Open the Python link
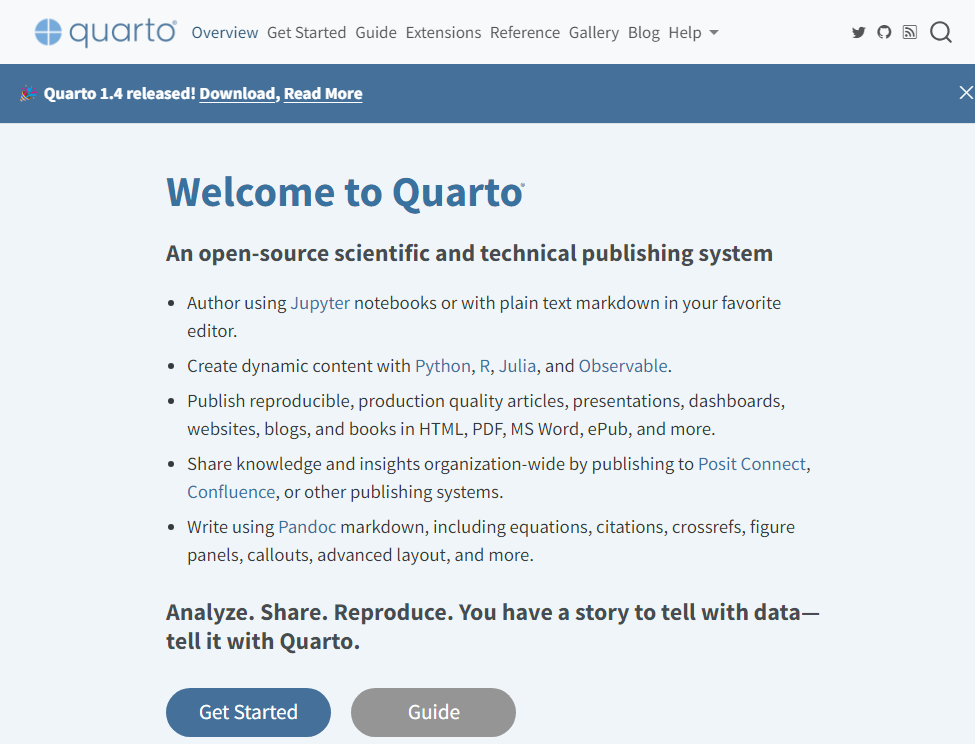Viewport: 975px width, 744px height. point(442,365)
